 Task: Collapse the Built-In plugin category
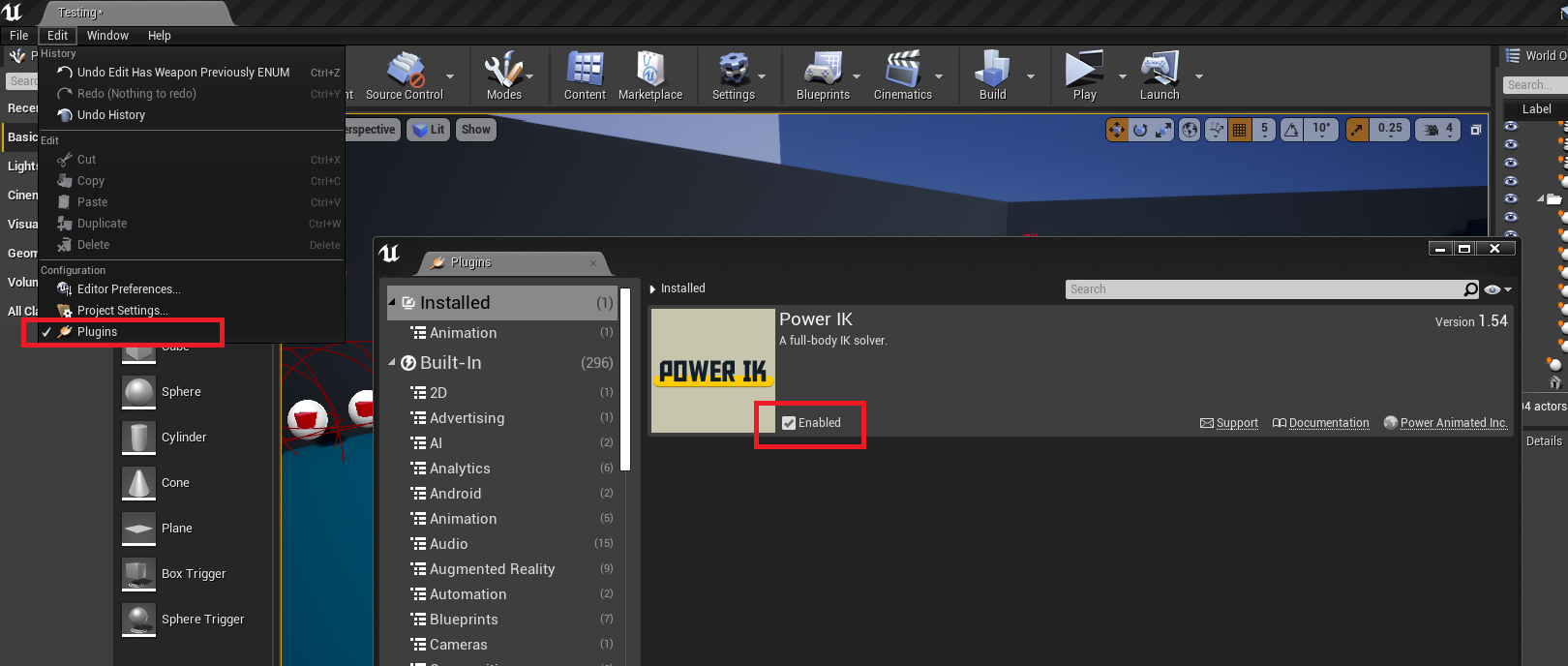click(x=392, y=363)
